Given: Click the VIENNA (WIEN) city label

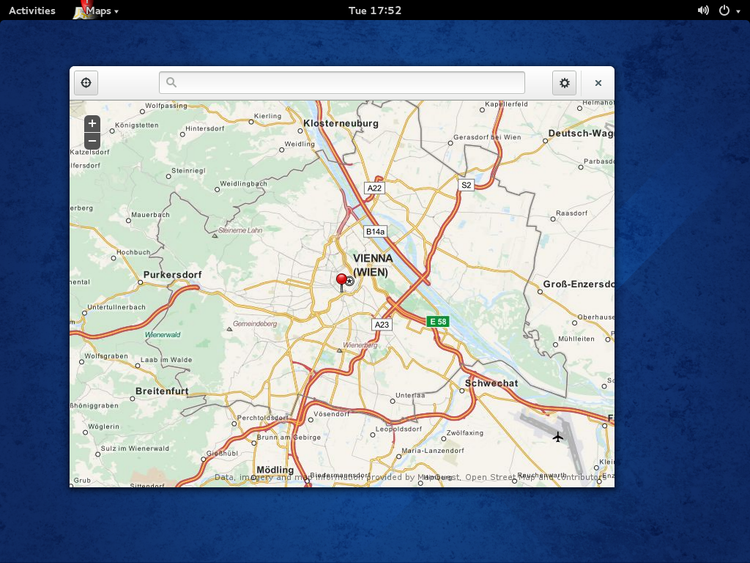Looking at the screenshot, I should (372, 264).
